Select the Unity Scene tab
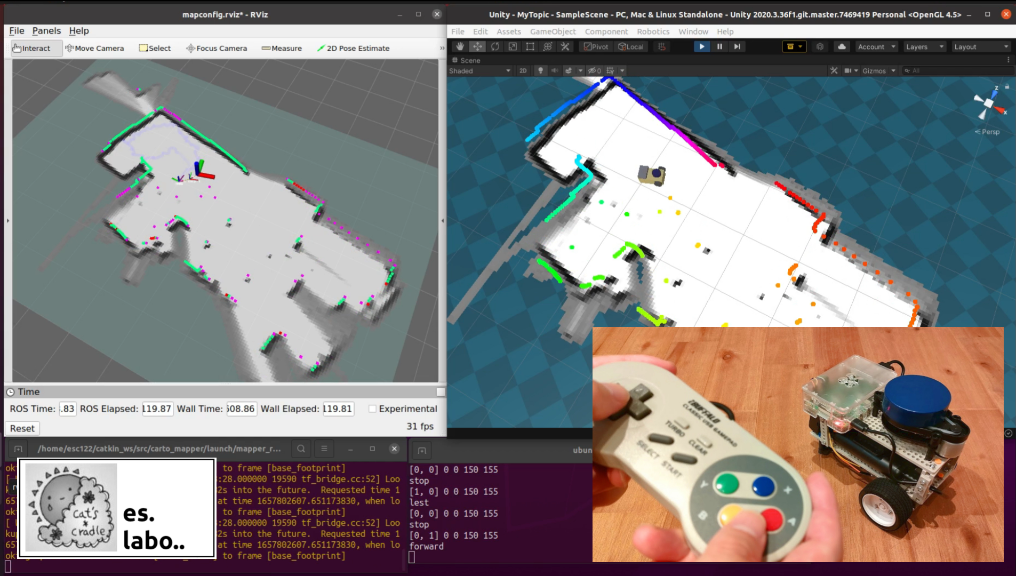This screenshot has width=1024, height=576. (x=466, y=60)
